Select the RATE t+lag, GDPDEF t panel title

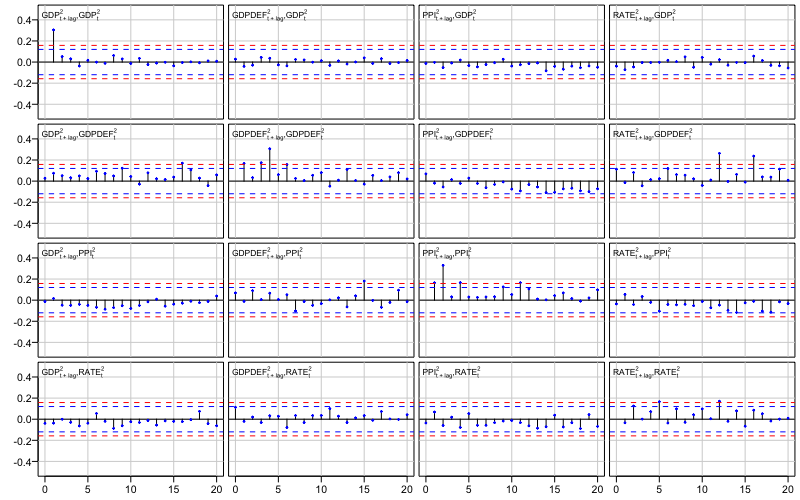point(653,134)
